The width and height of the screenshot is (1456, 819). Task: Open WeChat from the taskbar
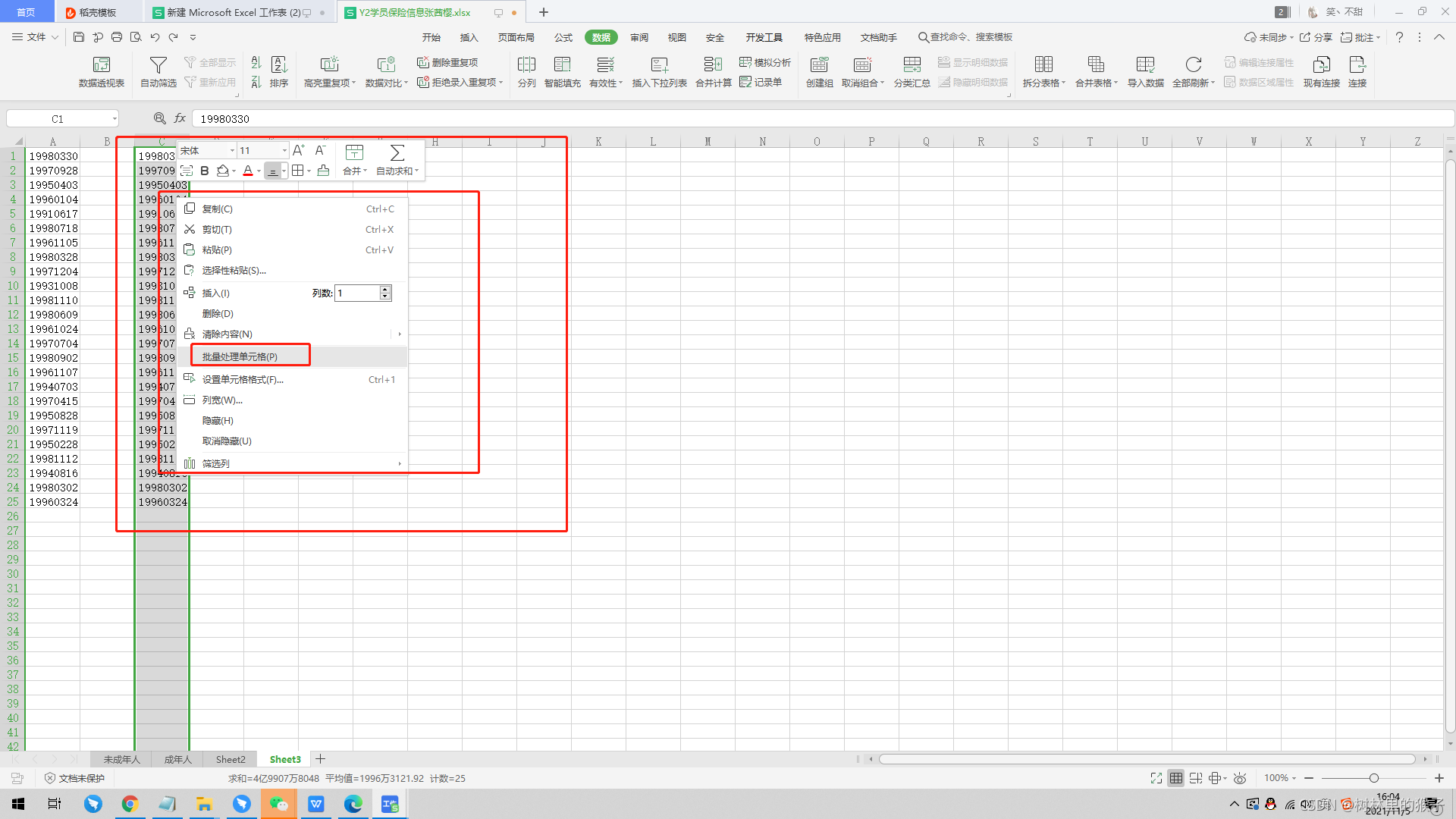[278, 804]
